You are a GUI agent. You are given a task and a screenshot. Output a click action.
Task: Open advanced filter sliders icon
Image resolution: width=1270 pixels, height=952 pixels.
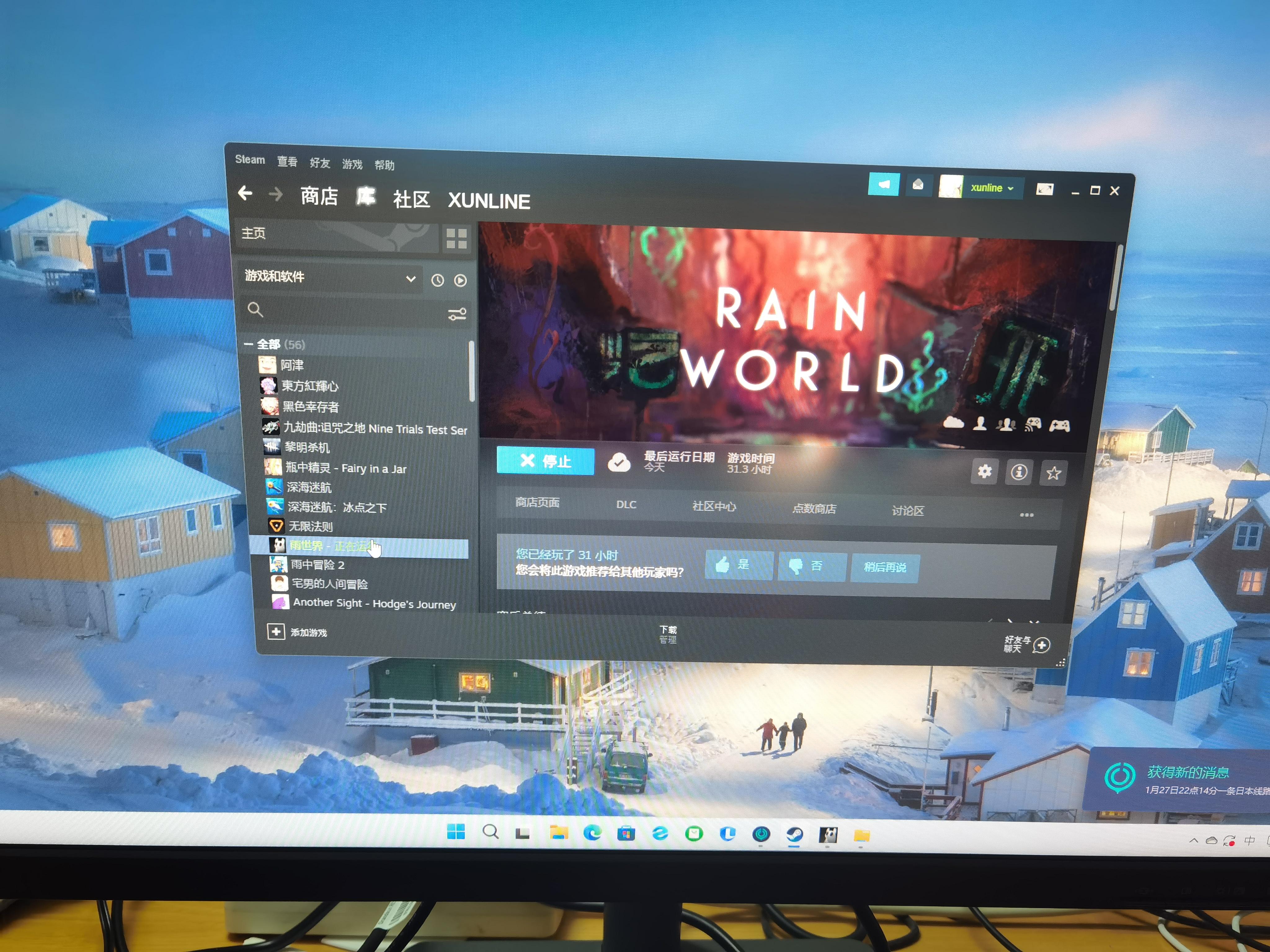pyautogui.click(x=457, y=314)
